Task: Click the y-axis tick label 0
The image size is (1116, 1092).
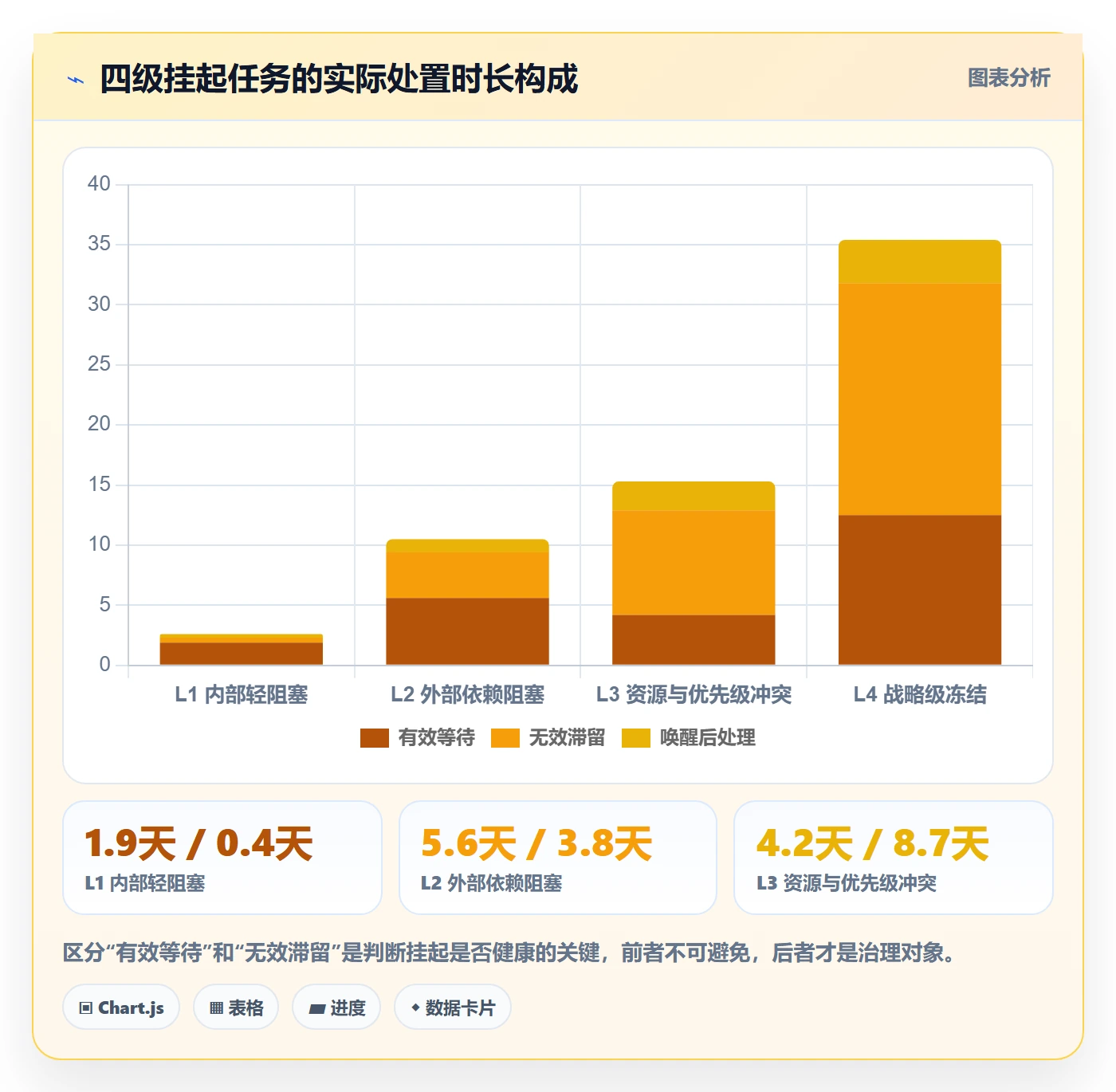Action: tap(104, 665)
